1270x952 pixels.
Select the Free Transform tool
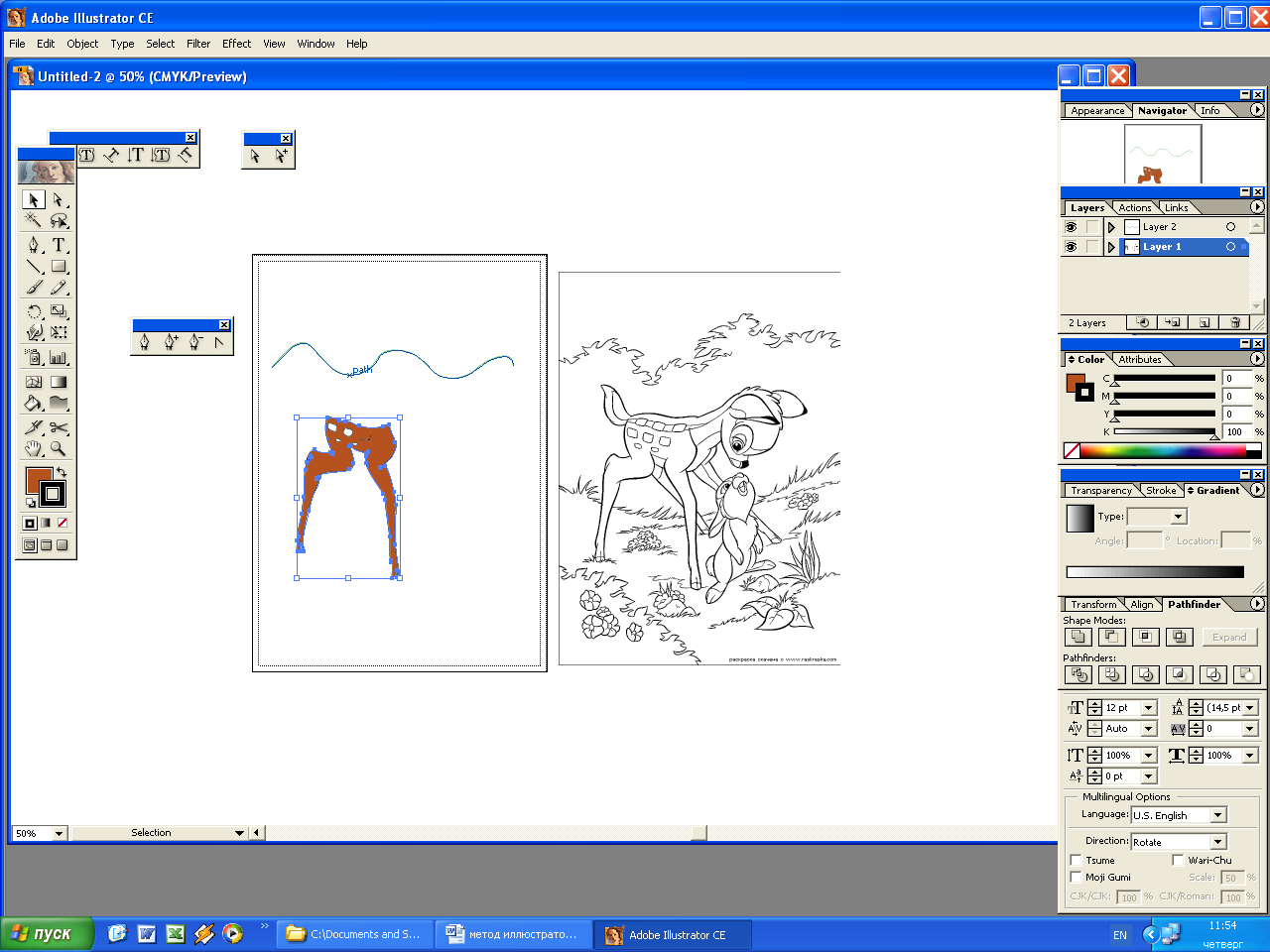click(59, 333)
